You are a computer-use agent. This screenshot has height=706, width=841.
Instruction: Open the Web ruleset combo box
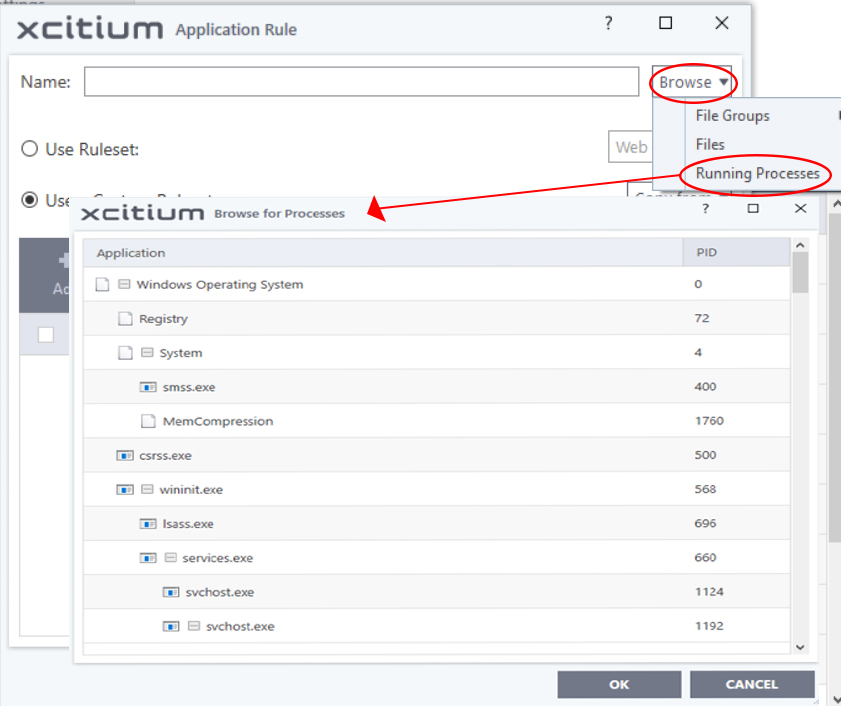point(630,147)
